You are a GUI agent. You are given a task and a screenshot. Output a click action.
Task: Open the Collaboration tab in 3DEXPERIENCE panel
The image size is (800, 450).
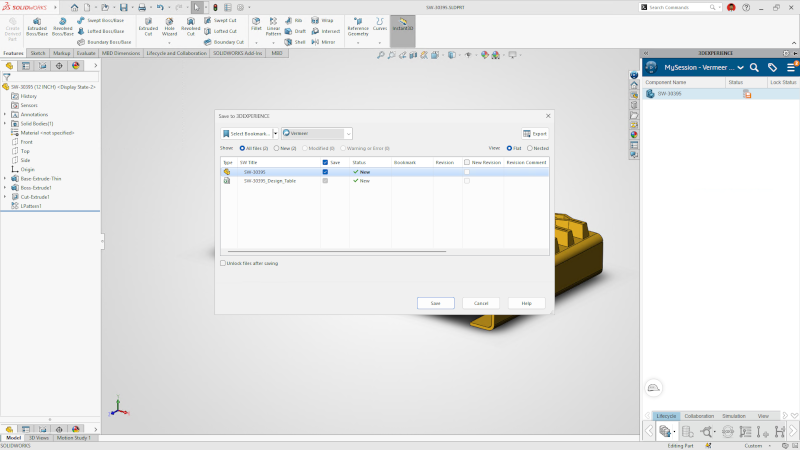coord(699,415)
